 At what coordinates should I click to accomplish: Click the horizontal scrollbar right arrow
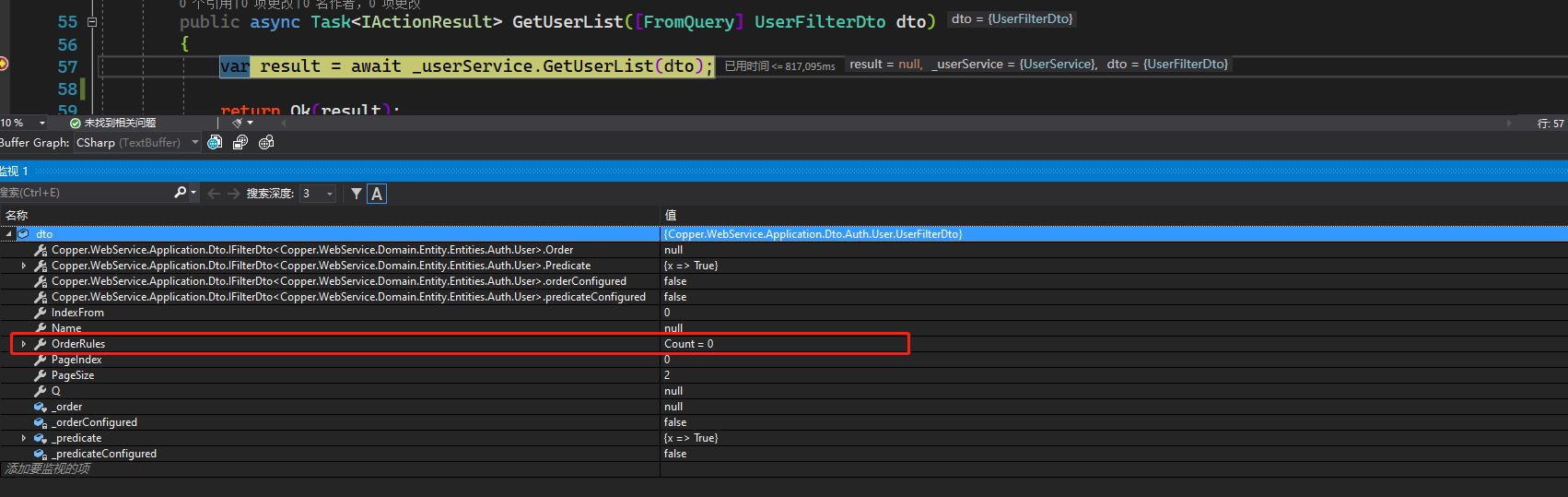(1509, 123)
